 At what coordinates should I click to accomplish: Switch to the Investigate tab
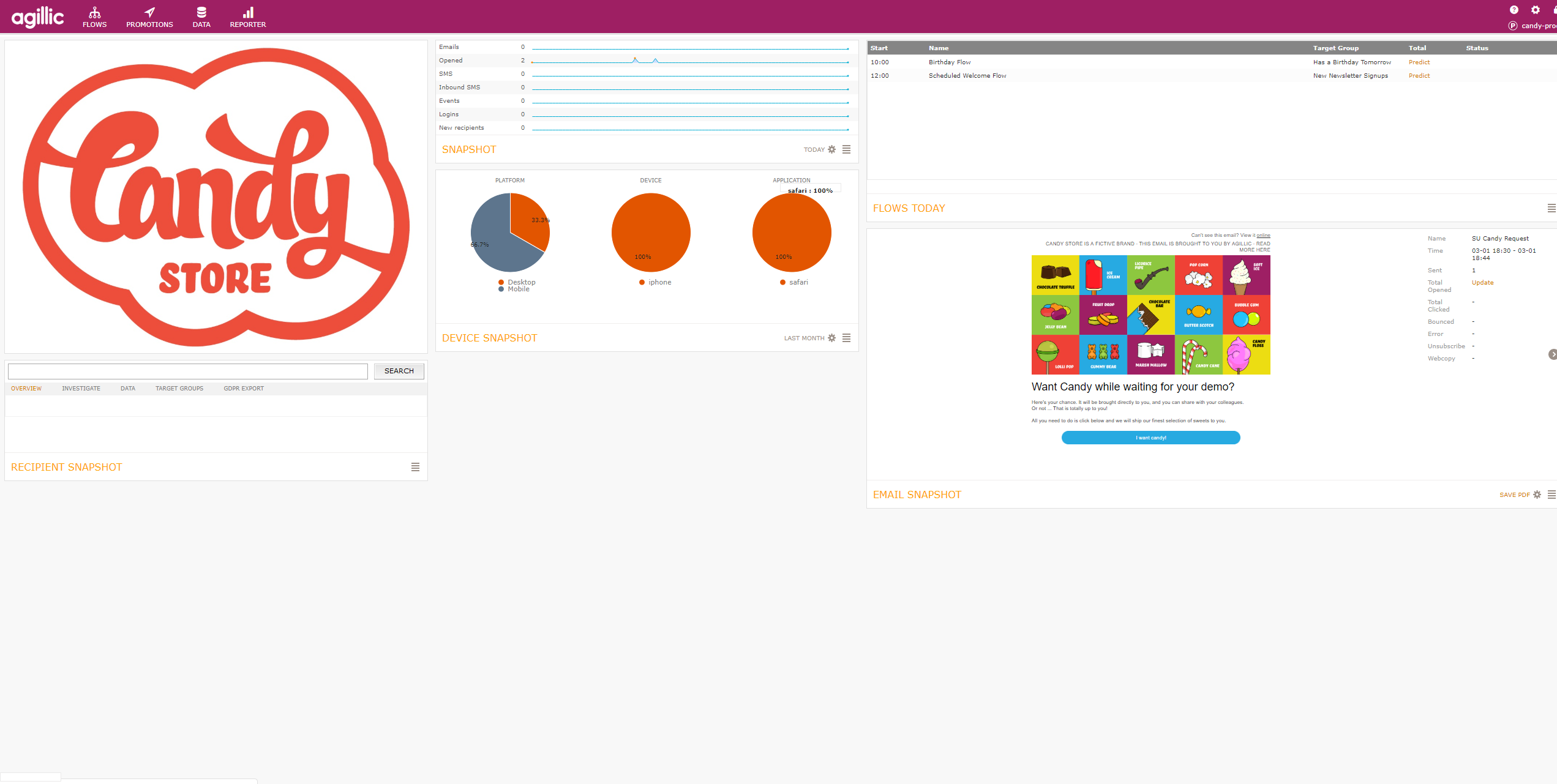coord(81,389)
